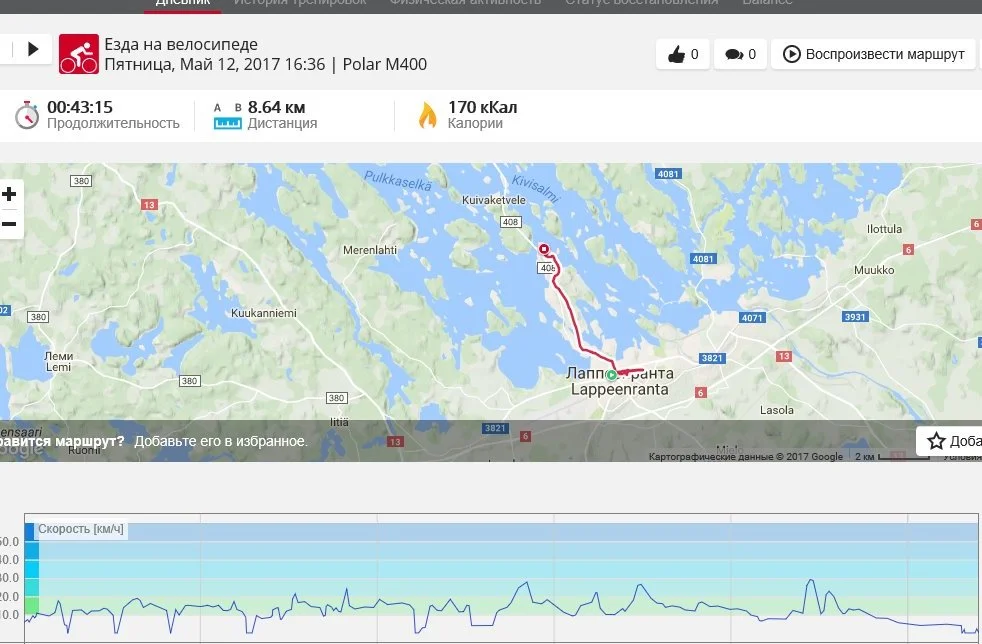Switch to the Дневник tab

[x=183, y=3]
